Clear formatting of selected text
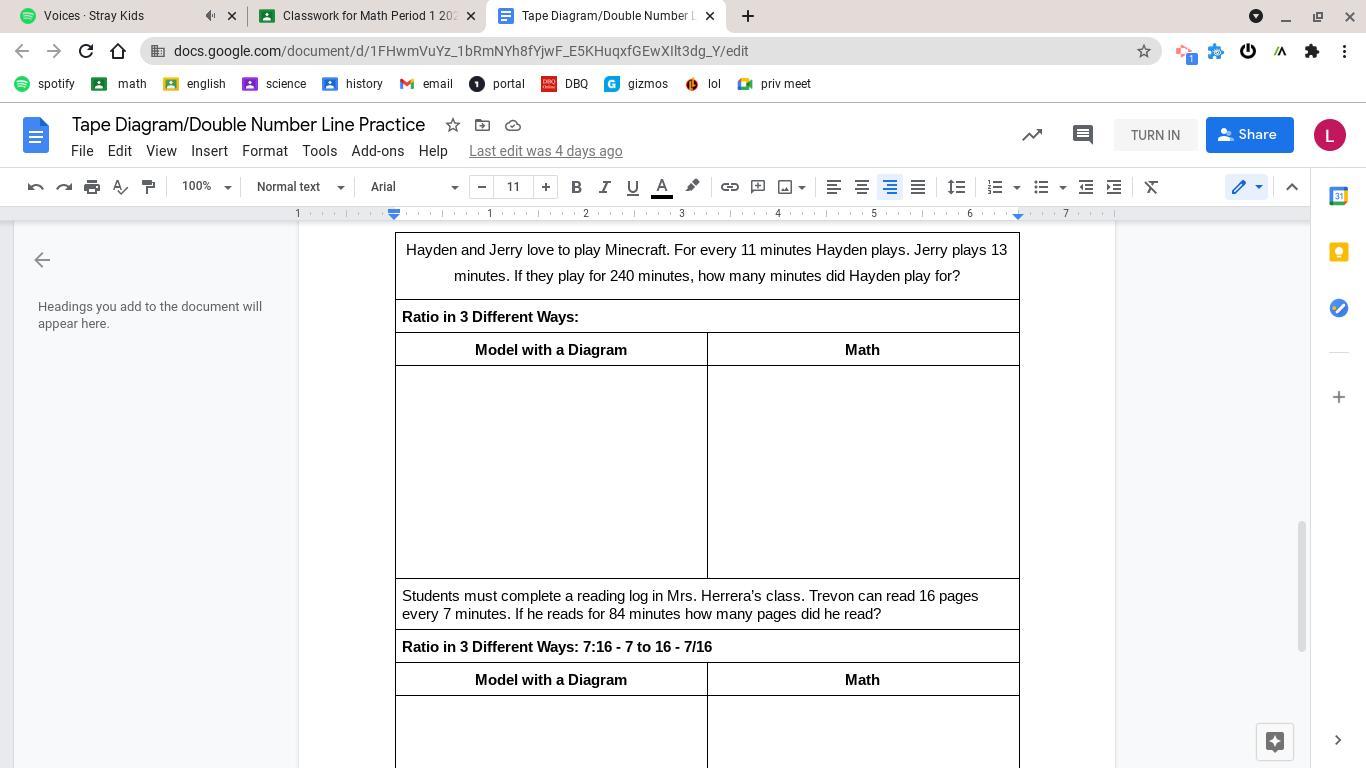Screen dimensions: 1366x768 pos(1151,187)
